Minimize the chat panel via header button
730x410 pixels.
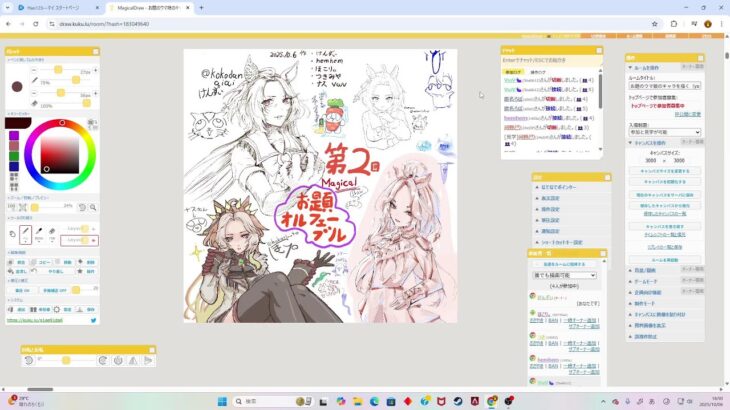coord(599,49)
